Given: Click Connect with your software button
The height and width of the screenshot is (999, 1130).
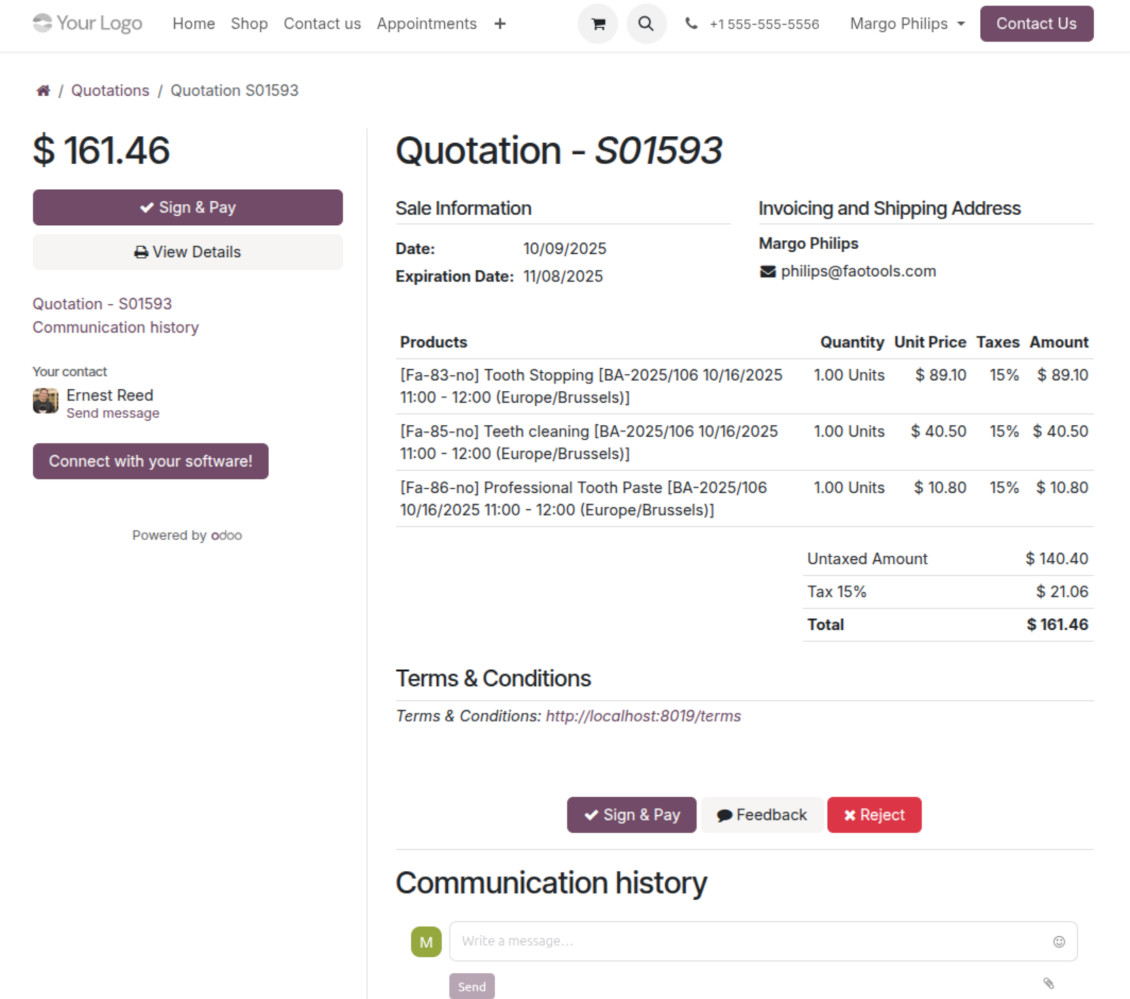Looking at the screenshot, I should click(151, 461).
